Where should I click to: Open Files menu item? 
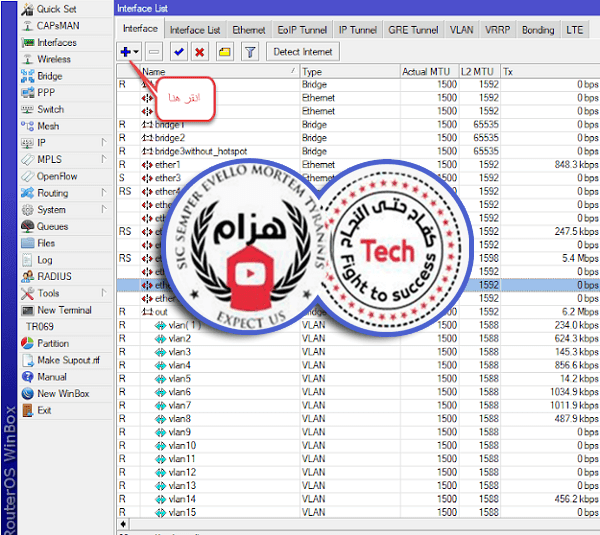coord(65,243)
